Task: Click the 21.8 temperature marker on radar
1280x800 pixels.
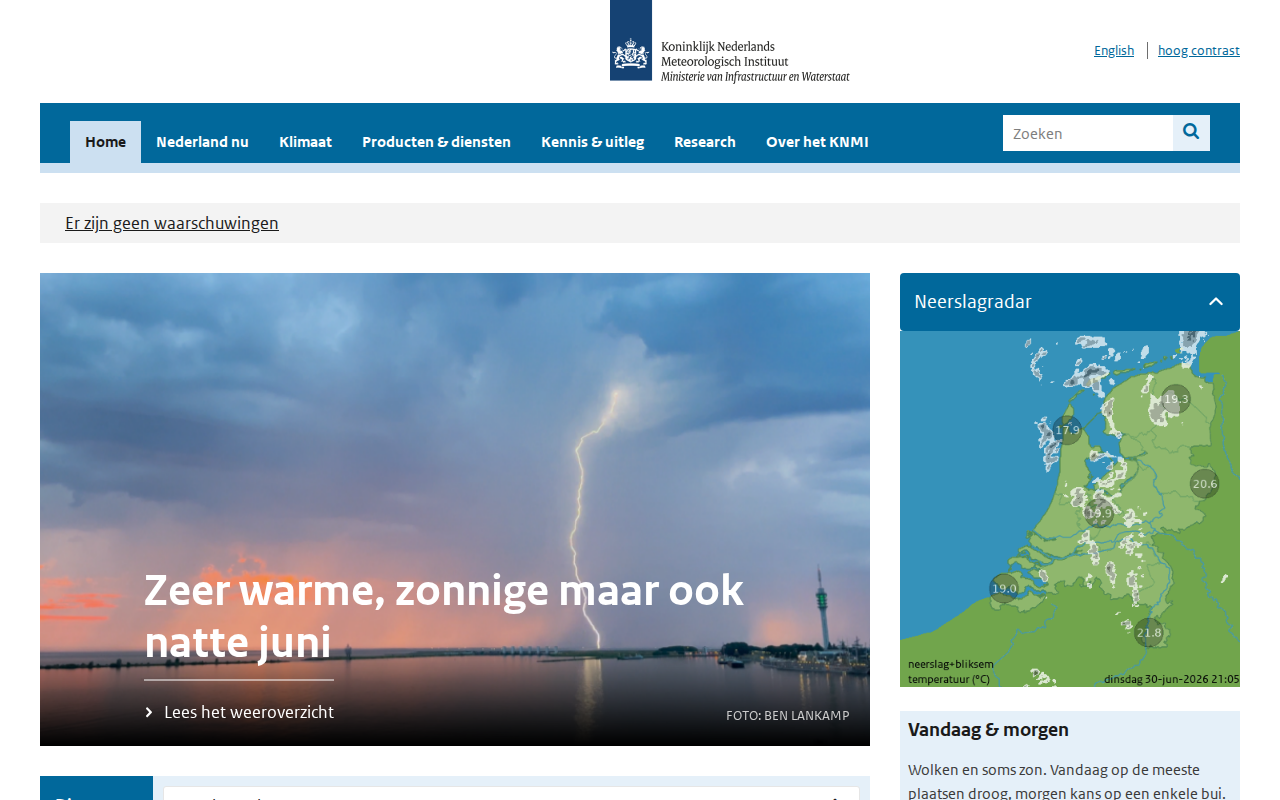Action: (1149, 632)
